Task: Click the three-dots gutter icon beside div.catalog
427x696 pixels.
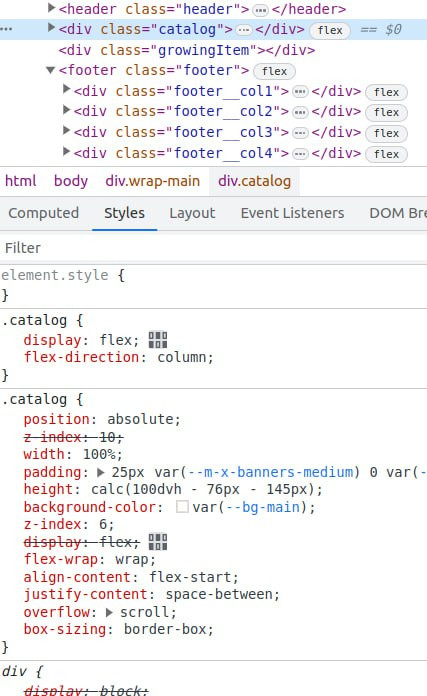Action: [6, 29]
